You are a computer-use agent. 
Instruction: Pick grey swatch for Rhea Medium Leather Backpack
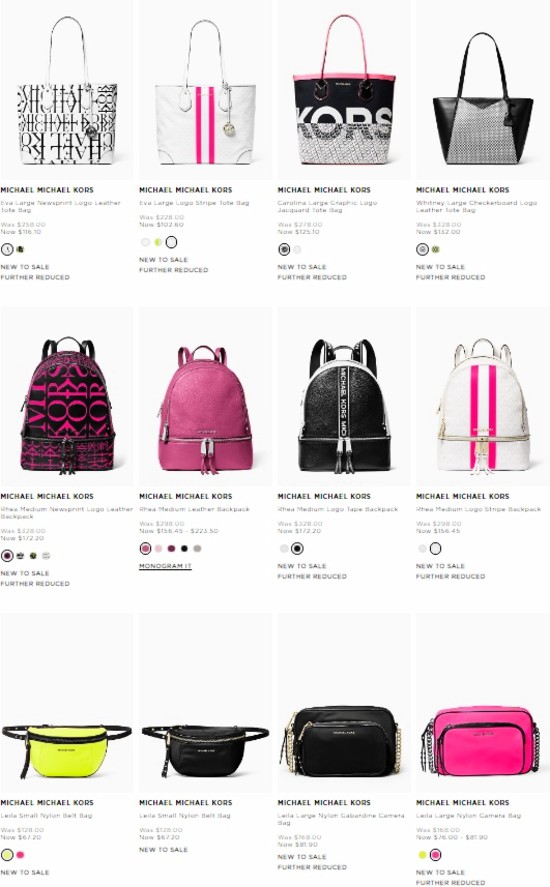(x=197, y=548)
